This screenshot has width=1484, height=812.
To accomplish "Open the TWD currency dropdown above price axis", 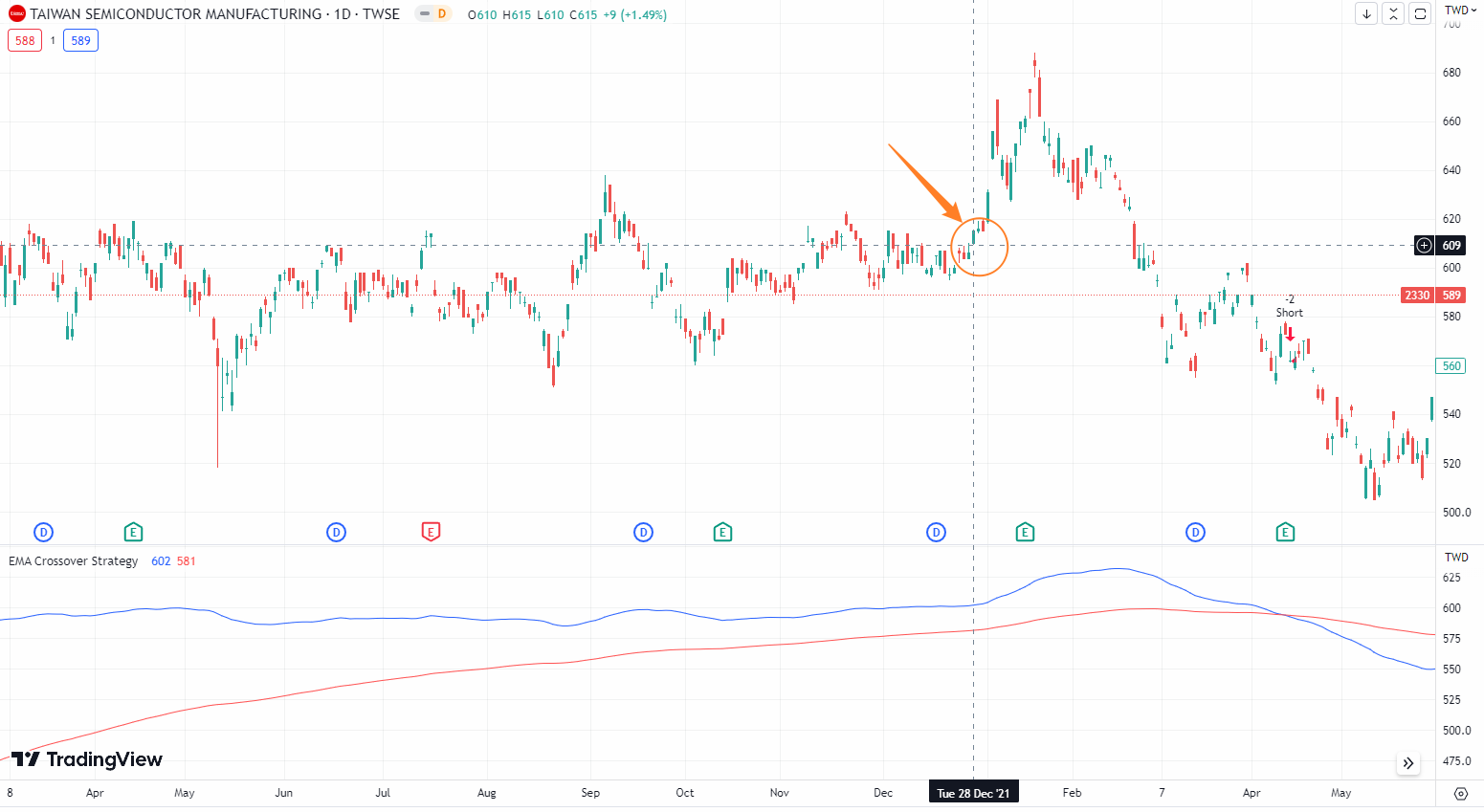I will click(1460, 11).
